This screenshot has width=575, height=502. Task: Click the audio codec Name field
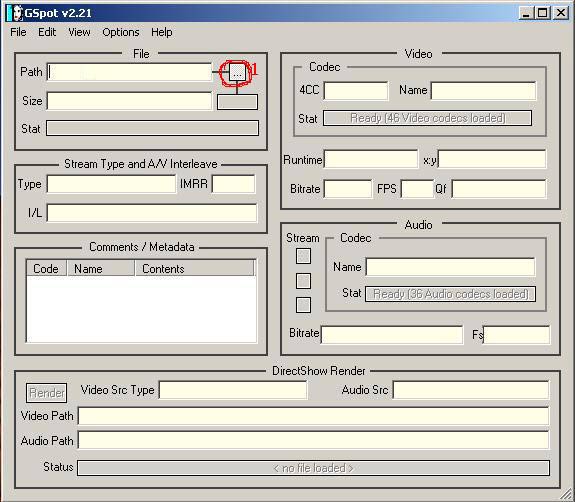point(450,267)
